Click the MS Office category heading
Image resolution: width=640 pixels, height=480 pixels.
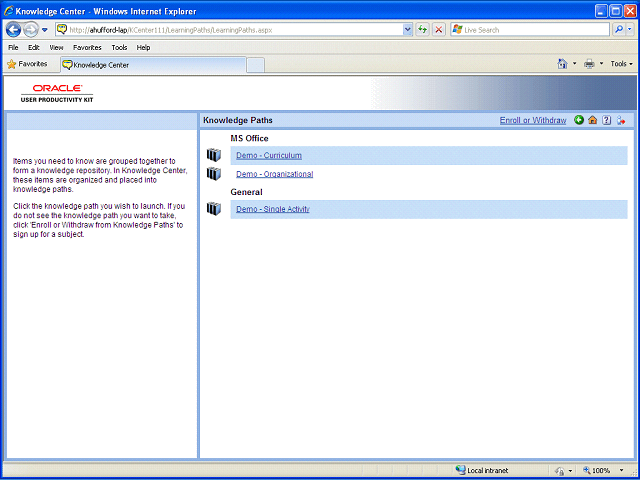[x=249, y=138]
